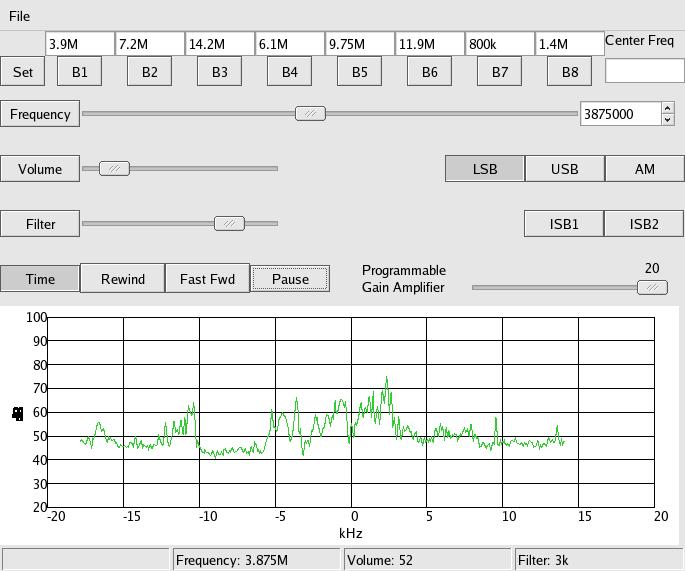Image resolution: width=685 pixels, height=571 pixels.
Task: Click the Frequency button
Action: [x=40, y=114]
